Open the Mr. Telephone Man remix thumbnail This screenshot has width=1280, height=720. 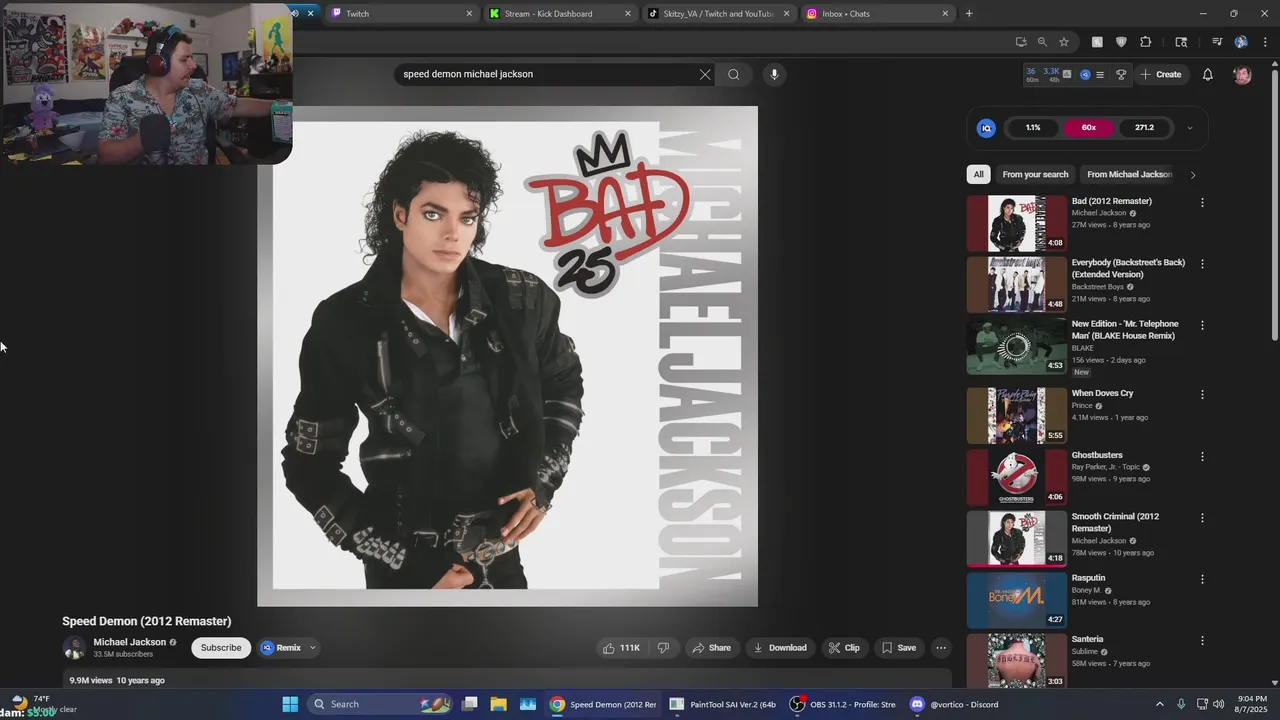[x=1016, y=346]
